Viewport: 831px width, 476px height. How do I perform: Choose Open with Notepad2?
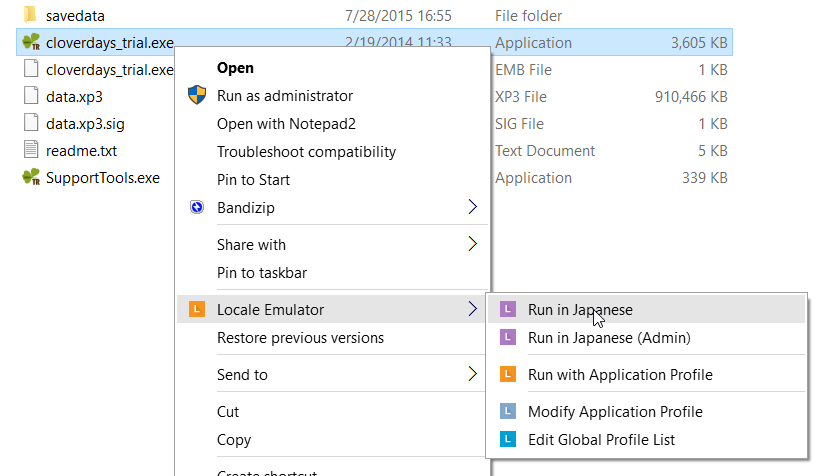[x=286, y=124]
